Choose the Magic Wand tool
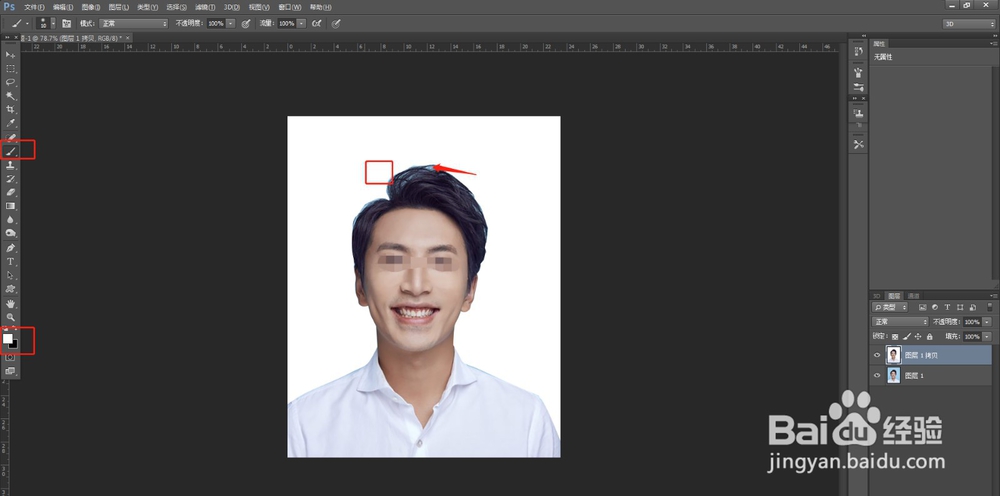 click(11, 95)
